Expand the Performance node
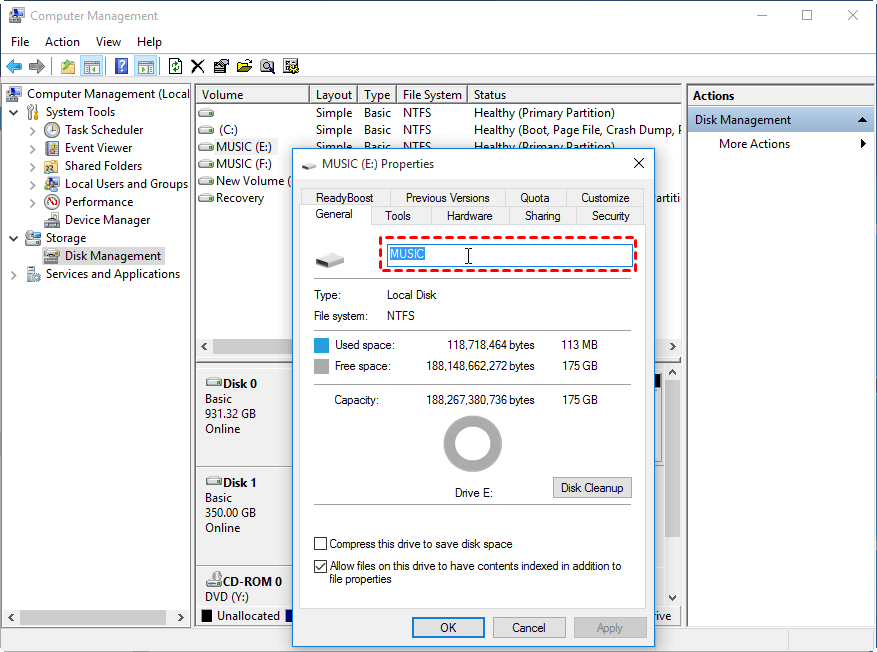Viewport: 877px width, 652px height. click(x=32, y=203)
